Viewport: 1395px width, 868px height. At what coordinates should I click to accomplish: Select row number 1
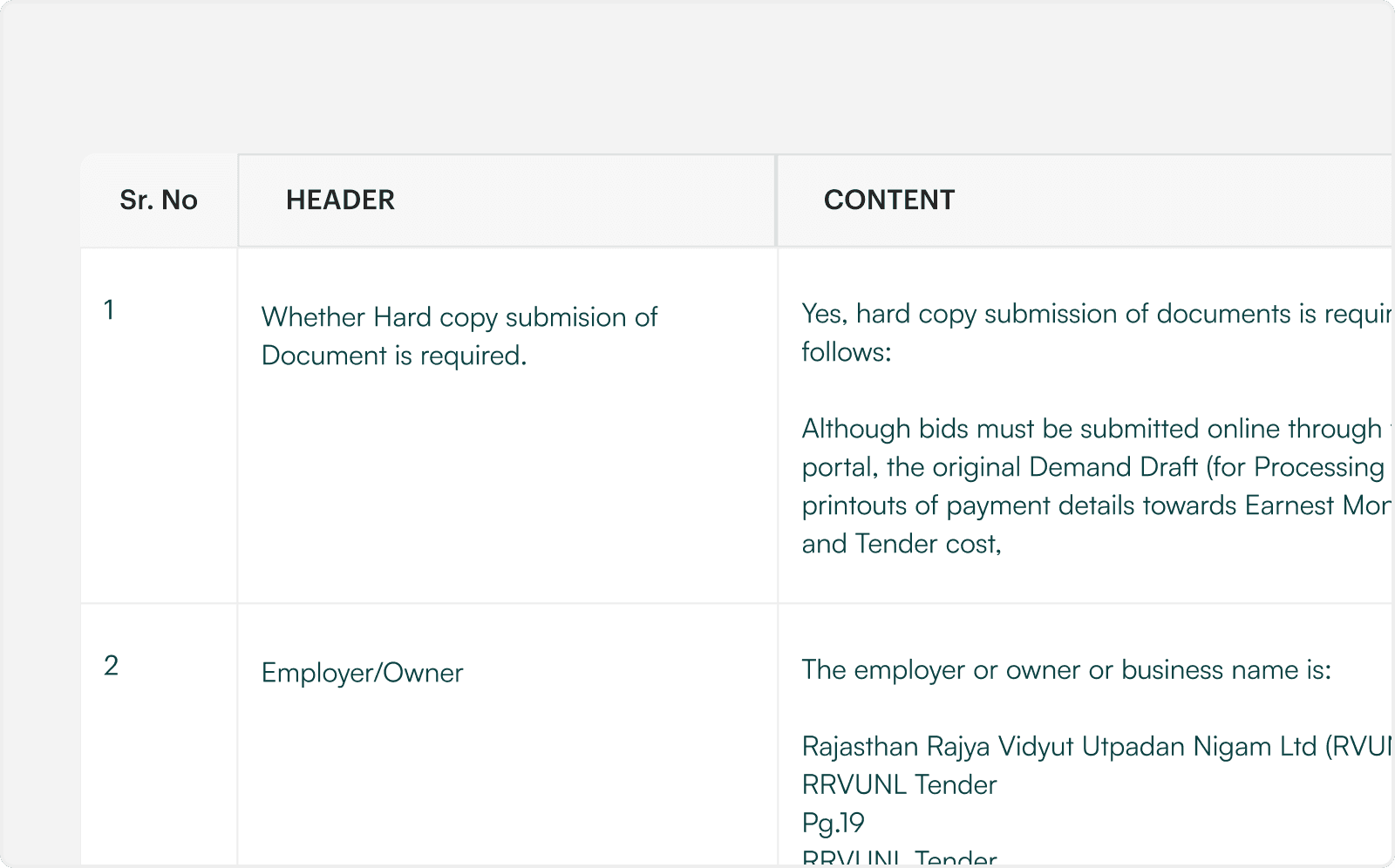pos(110,310)
